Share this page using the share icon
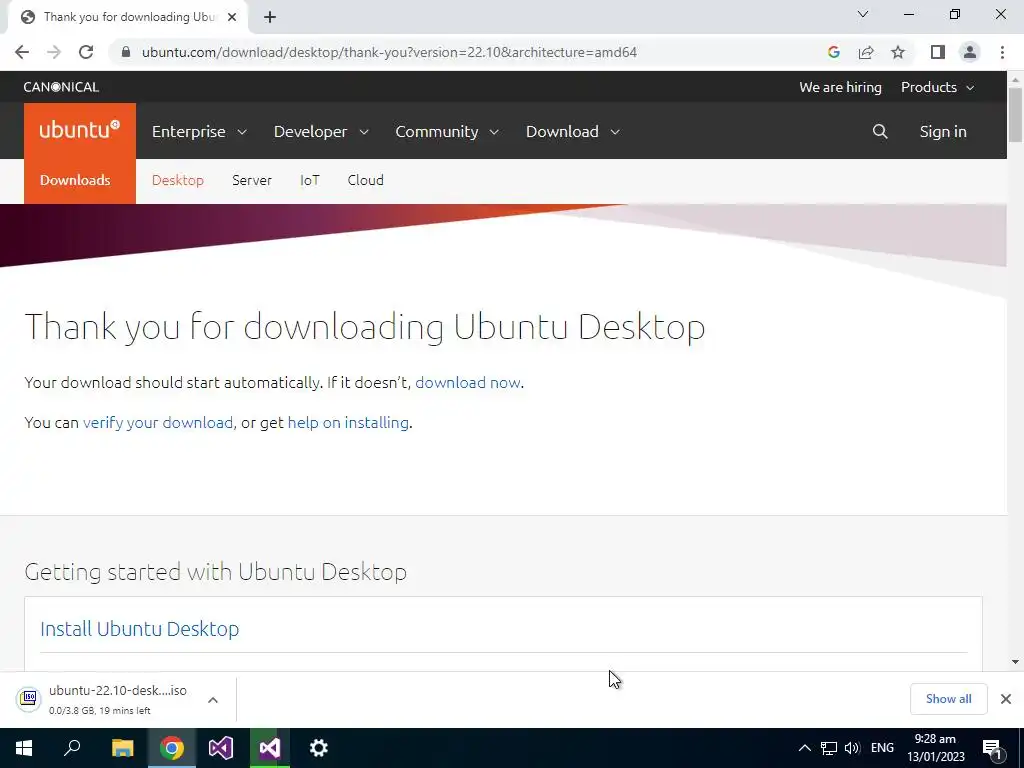The height and width of the screenshot is (768, 1024). click(x=866, y=52)
